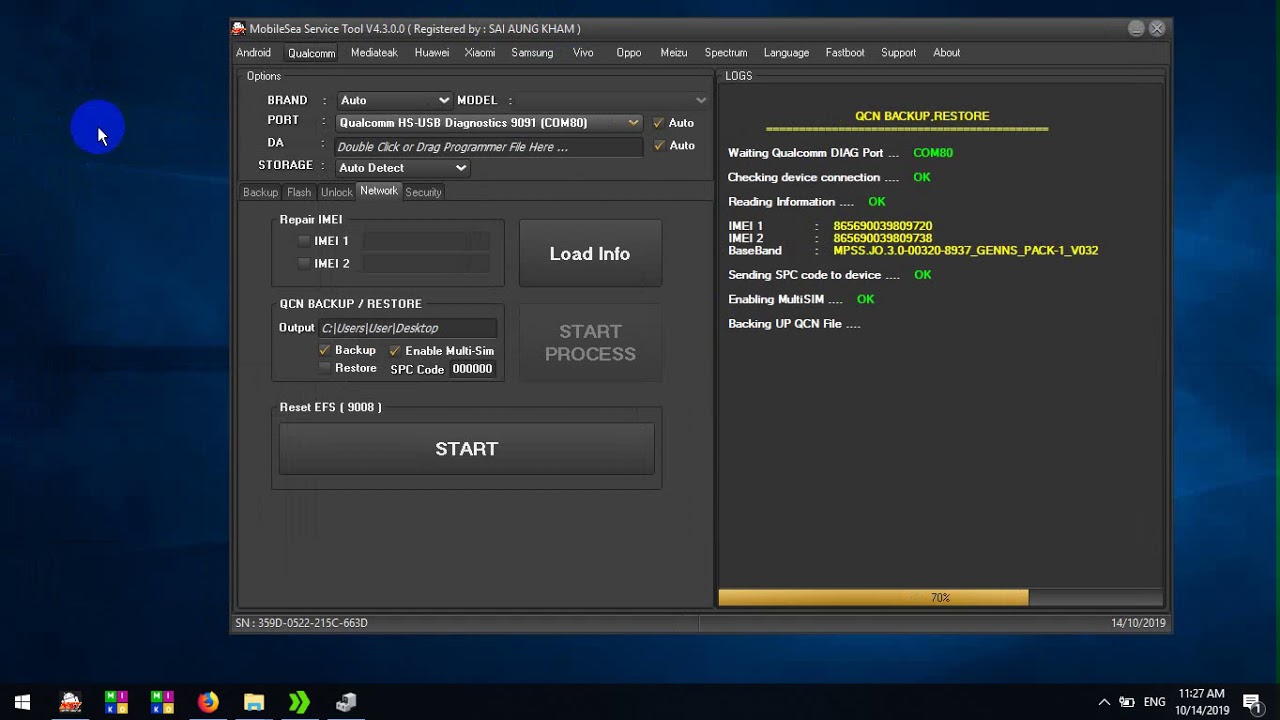Open the Fastboot menu
This screenshot has height=720, width=1280.
pos(845,53)
